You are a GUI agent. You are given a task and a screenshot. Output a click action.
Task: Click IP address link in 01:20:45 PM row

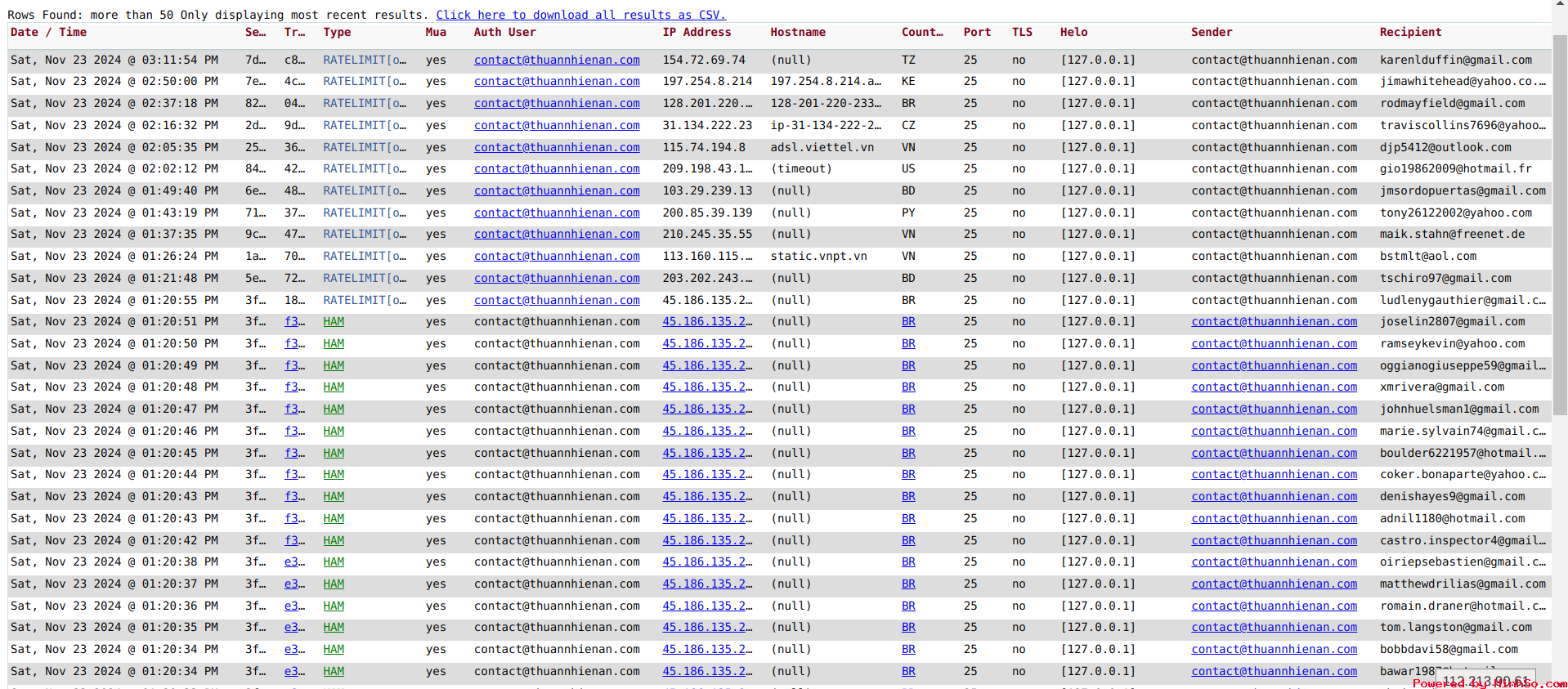click(x=707, y=454)
